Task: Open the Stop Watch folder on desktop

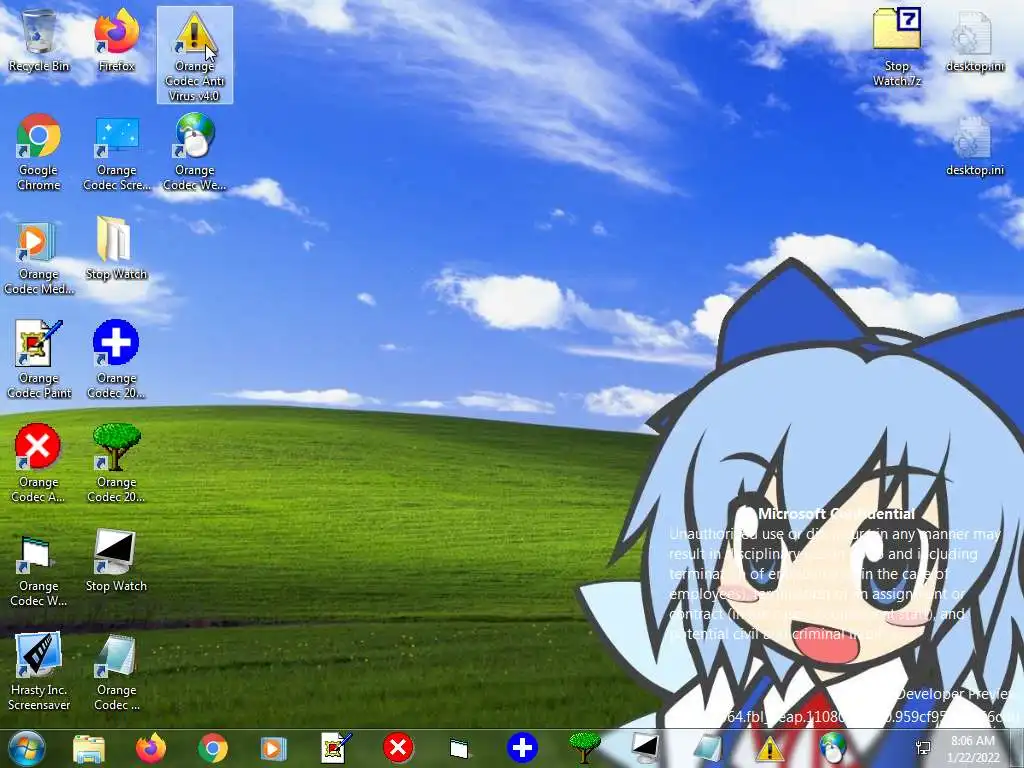Action: 116,249
